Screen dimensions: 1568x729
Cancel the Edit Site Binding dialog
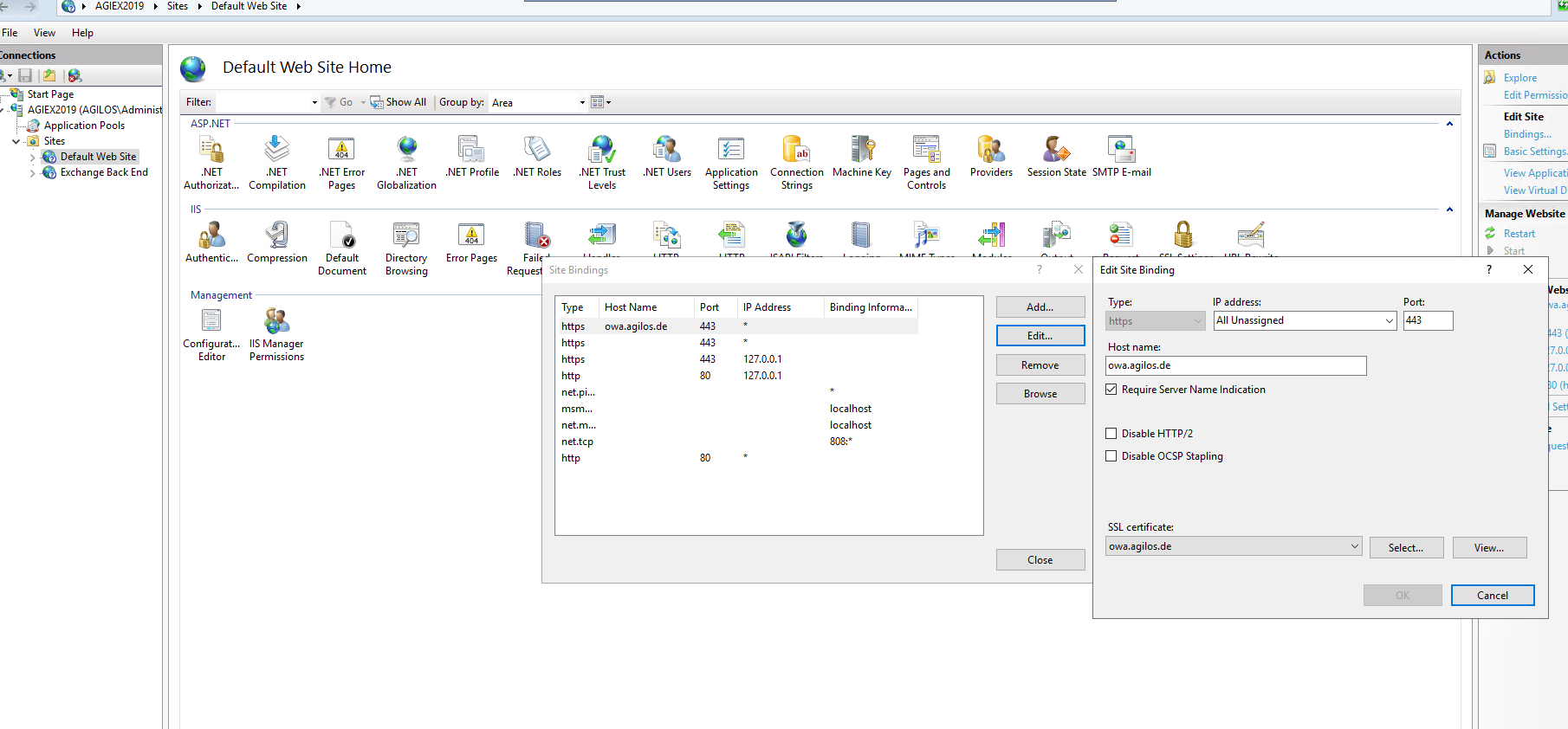click(1493, 595)
